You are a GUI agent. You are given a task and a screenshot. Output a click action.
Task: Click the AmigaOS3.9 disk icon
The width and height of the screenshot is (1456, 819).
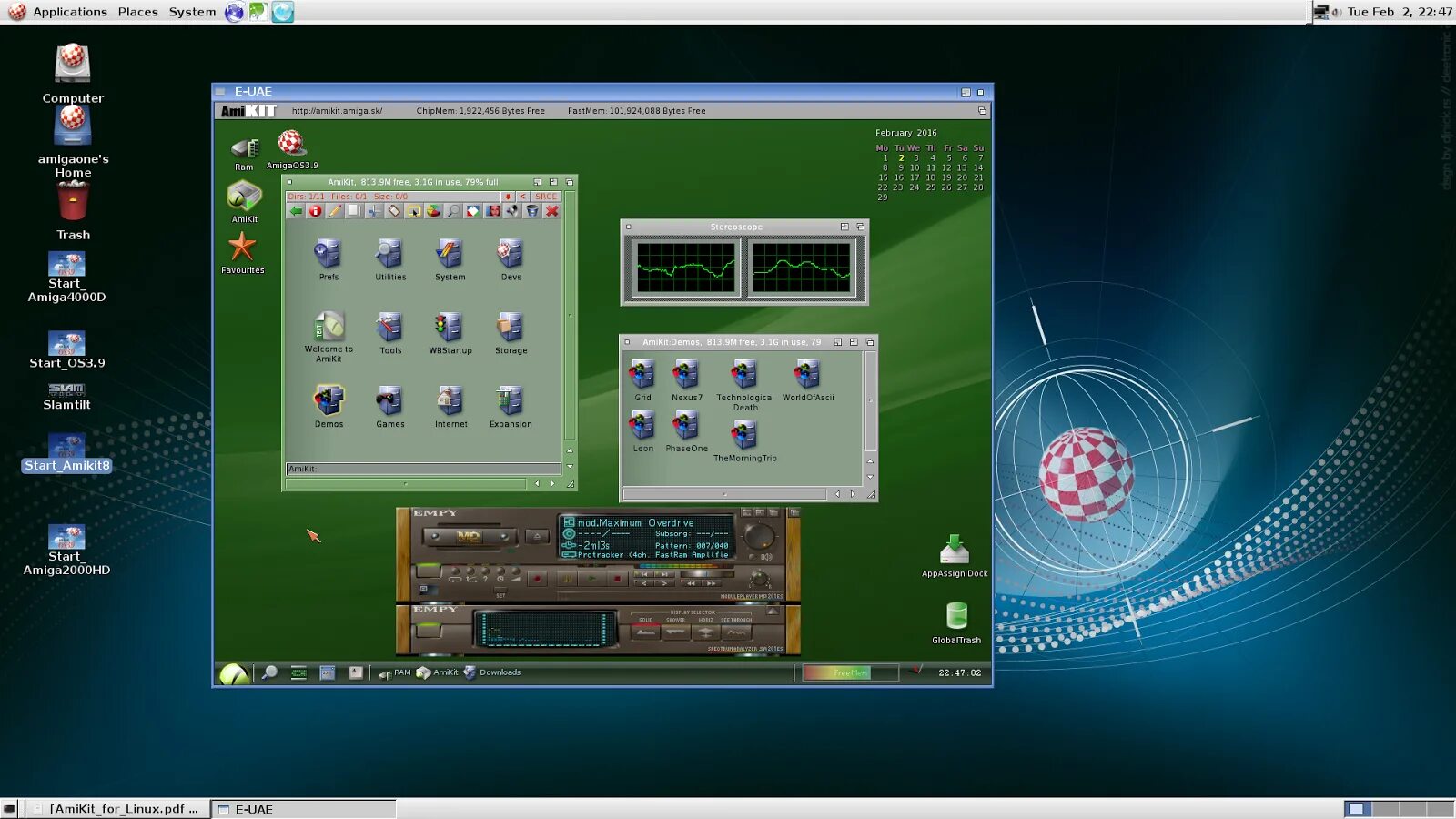tap(291, 149)
